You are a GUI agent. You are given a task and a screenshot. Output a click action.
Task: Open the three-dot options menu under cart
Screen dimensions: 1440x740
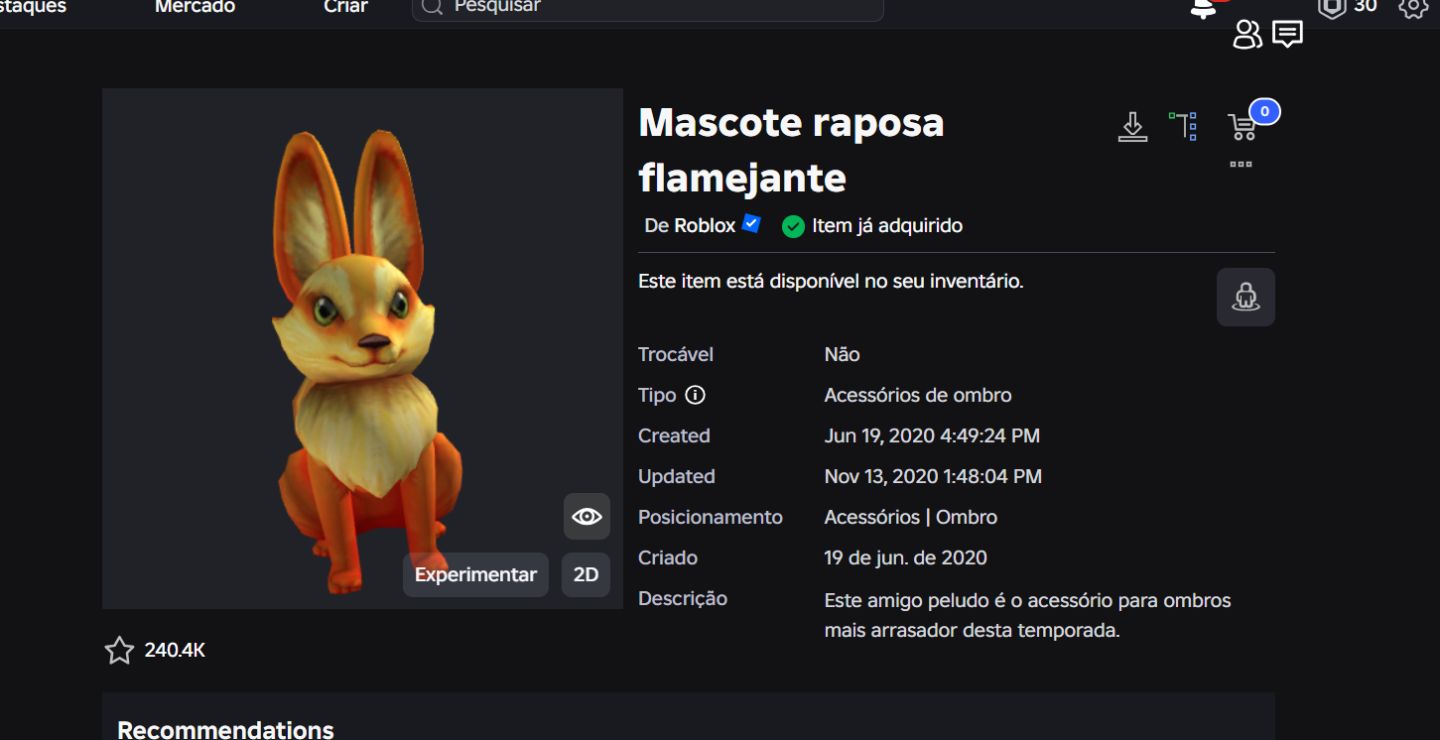pyautogui.click(x=1241, y=164)
